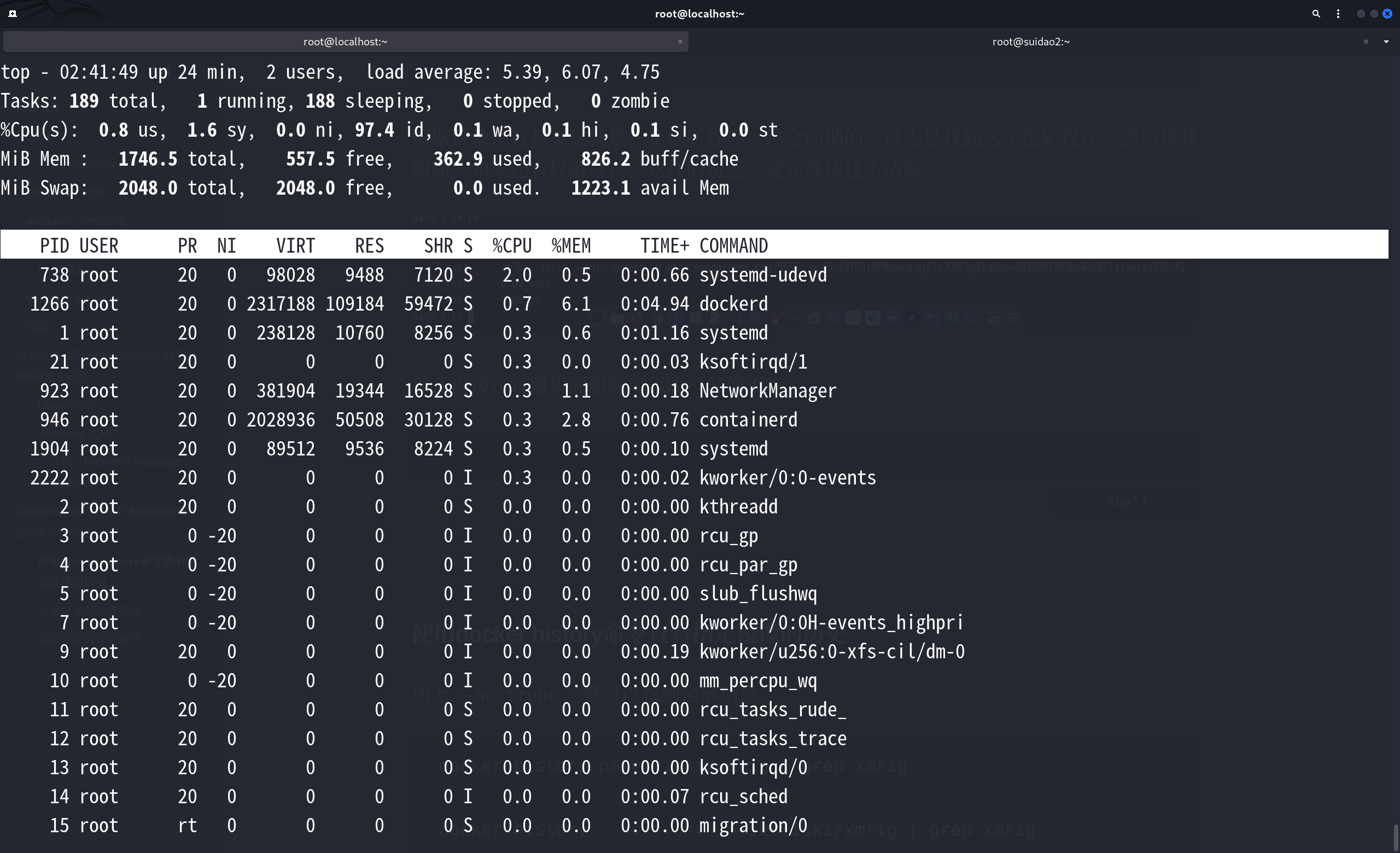Click the window title root@localhost:~
The image size is (1400, 853).
(x=699, y=14)
